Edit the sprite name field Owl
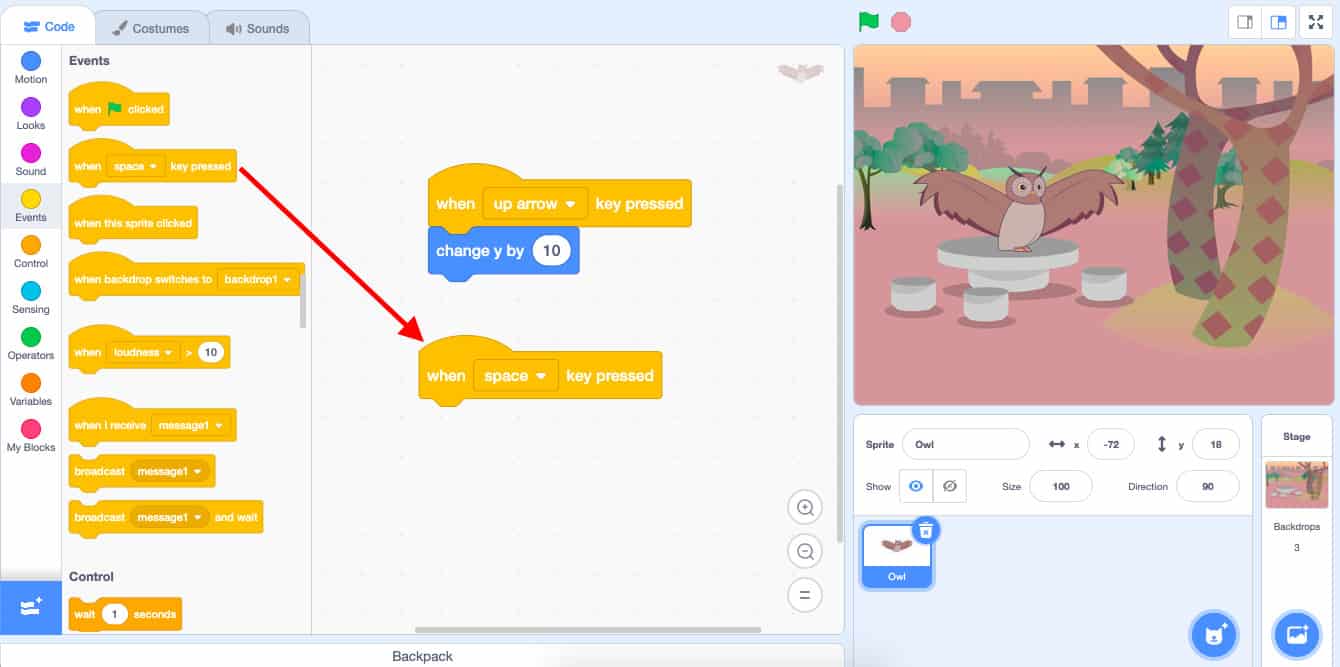This screenshot has height=667, width=1340. click(965, 444)
